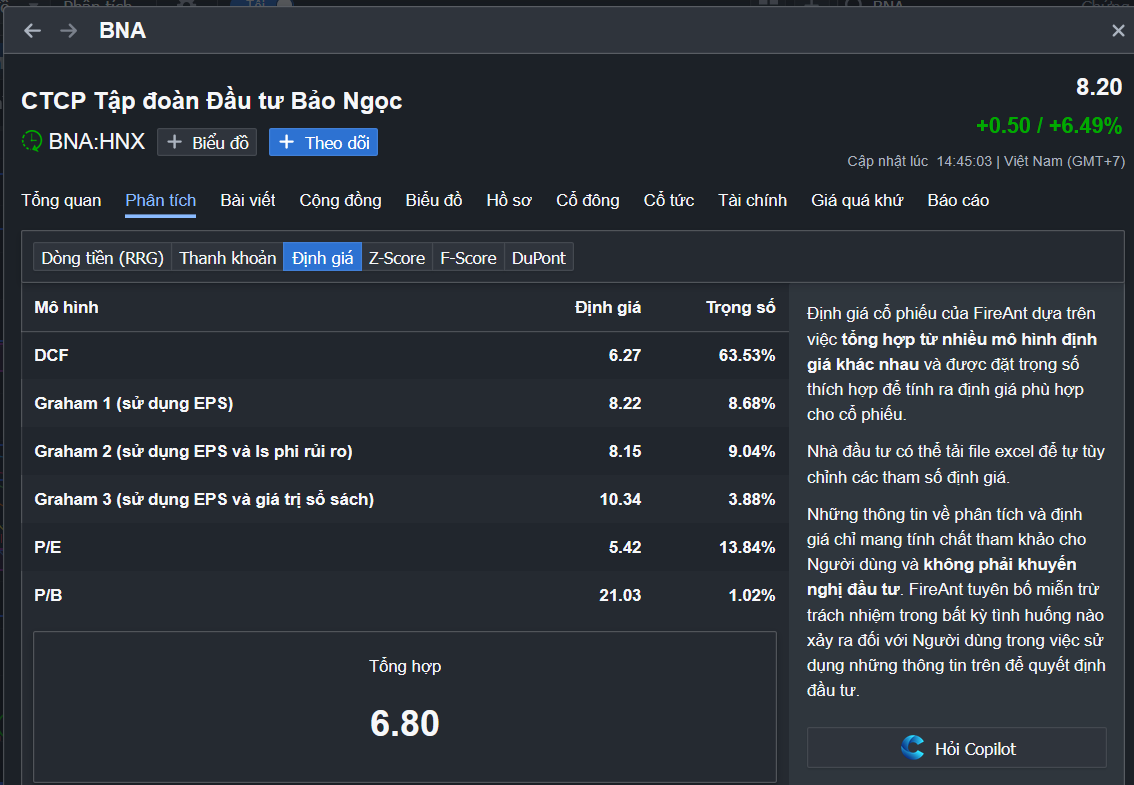
Task: Switch to the Z-Score sub-tab
Action: [397, 258]
